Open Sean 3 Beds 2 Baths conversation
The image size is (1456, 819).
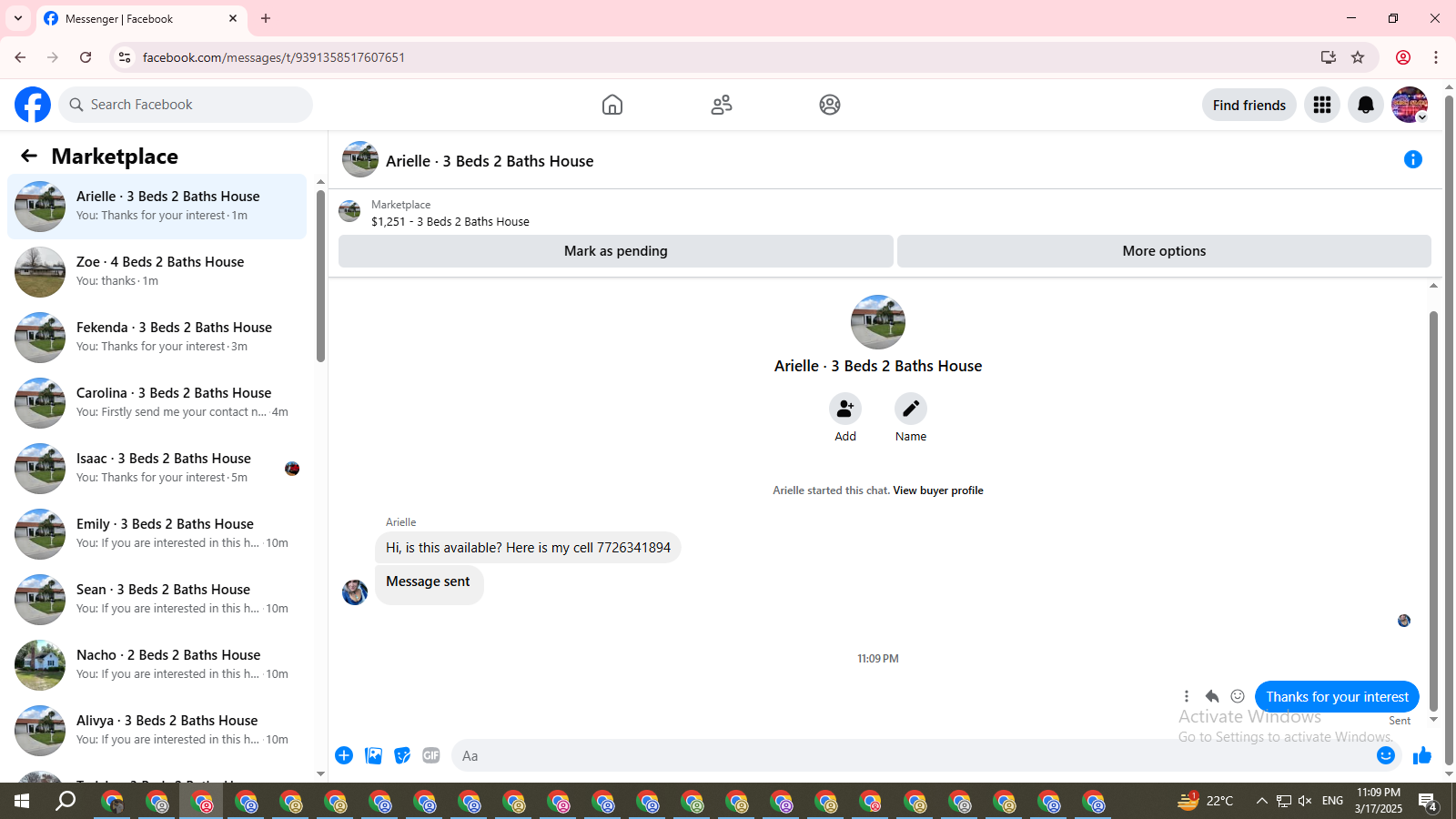(x=157, y=600)
